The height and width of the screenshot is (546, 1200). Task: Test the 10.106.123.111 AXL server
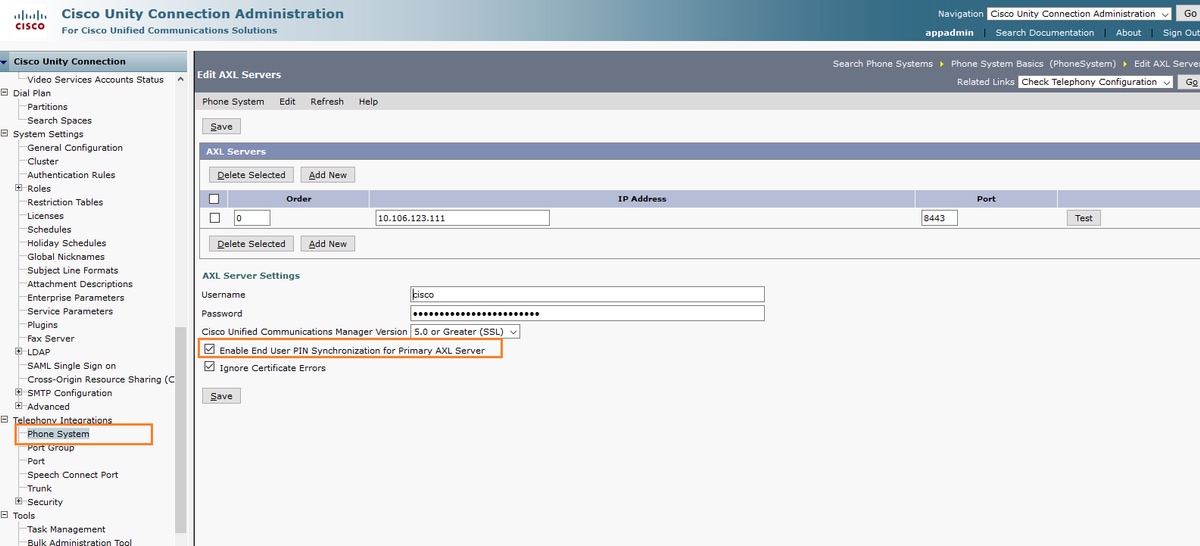click(x=1084, y=218)
